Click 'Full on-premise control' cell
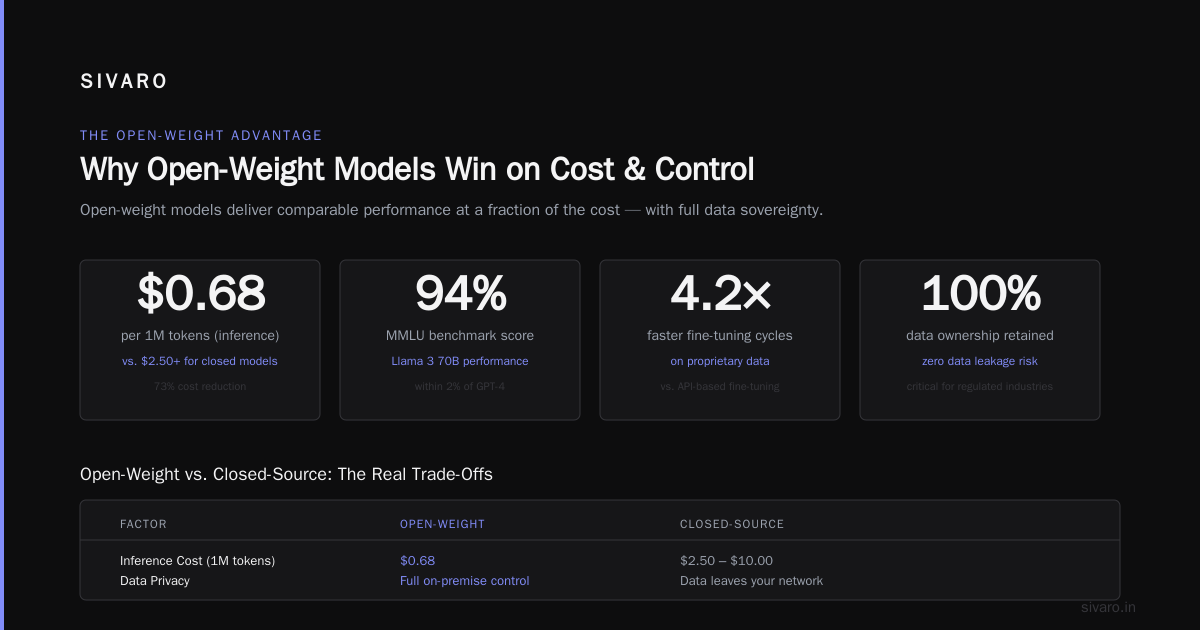This screenshot has height=630, width=1200. tap(465, 581)
